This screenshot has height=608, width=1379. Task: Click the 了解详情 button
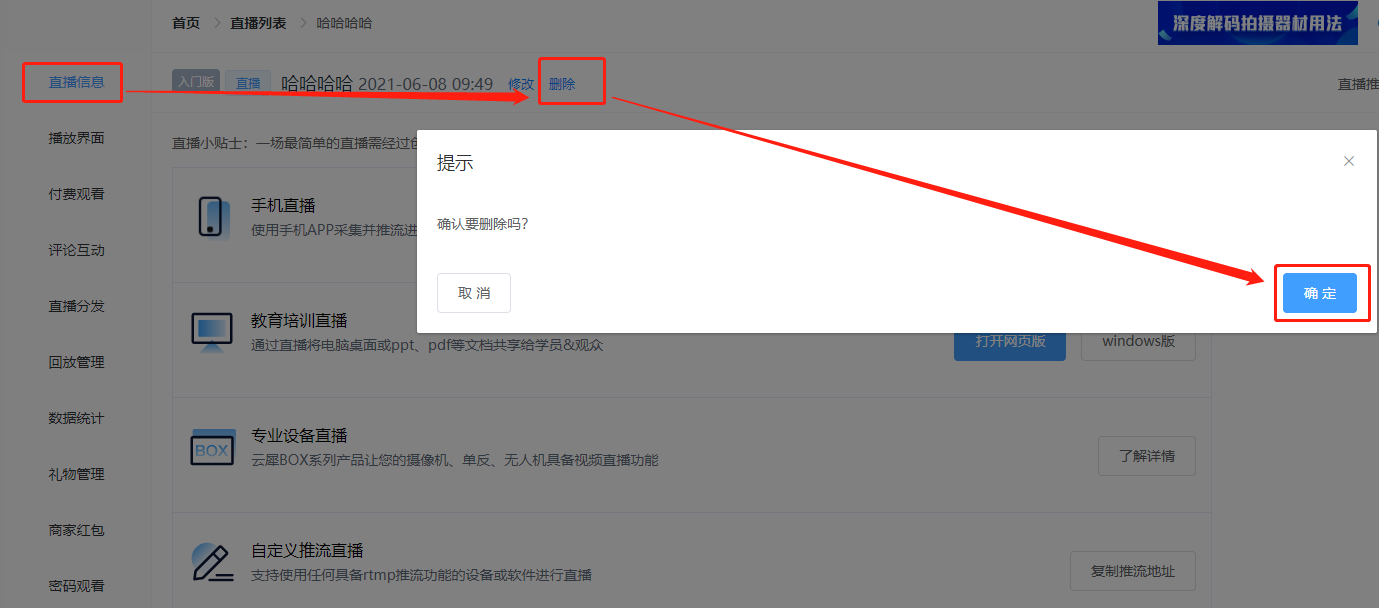click(x=1147, y=456)
